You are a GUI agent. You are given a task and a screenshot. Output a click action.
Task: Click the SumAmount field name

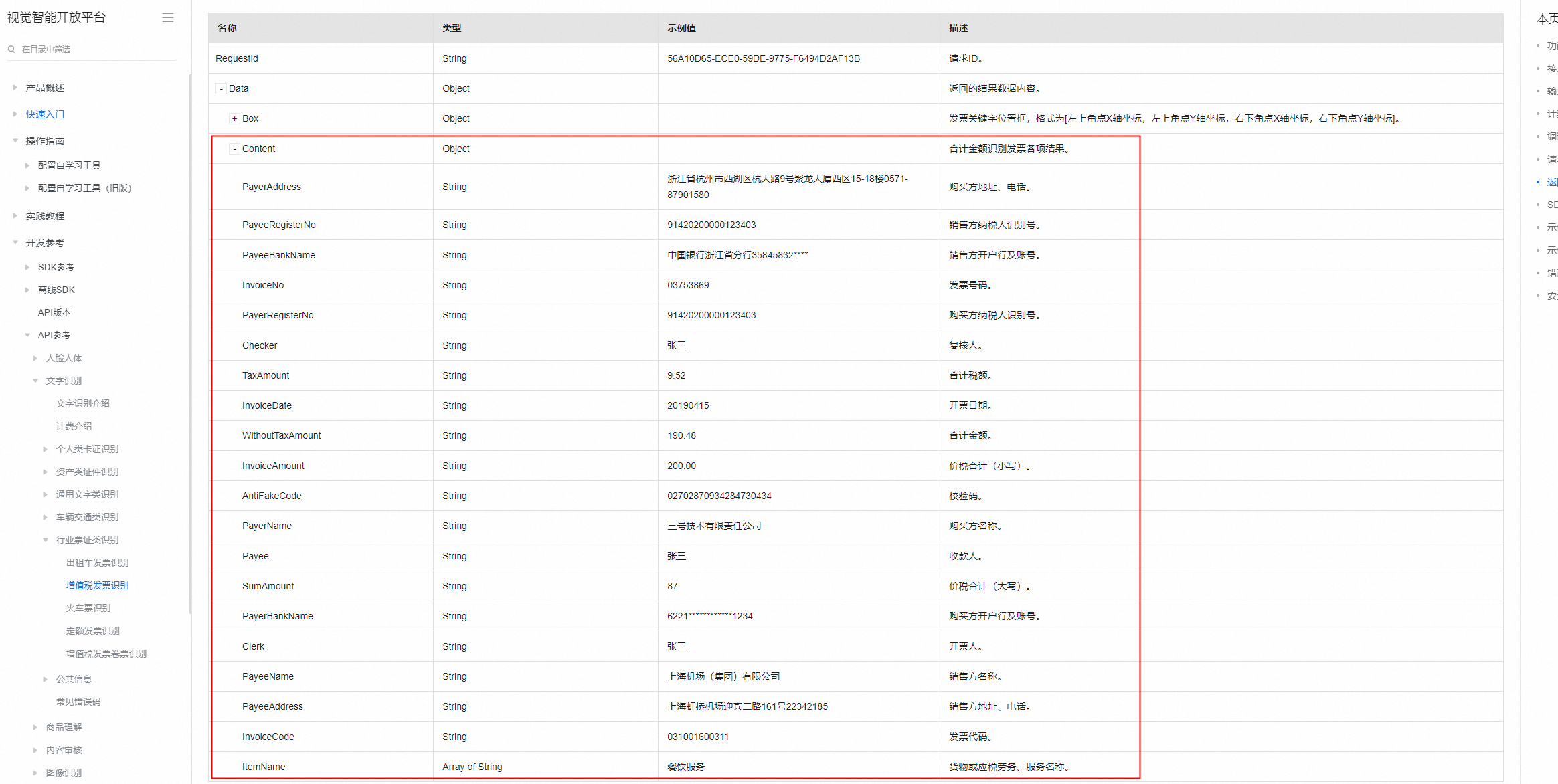268,586
